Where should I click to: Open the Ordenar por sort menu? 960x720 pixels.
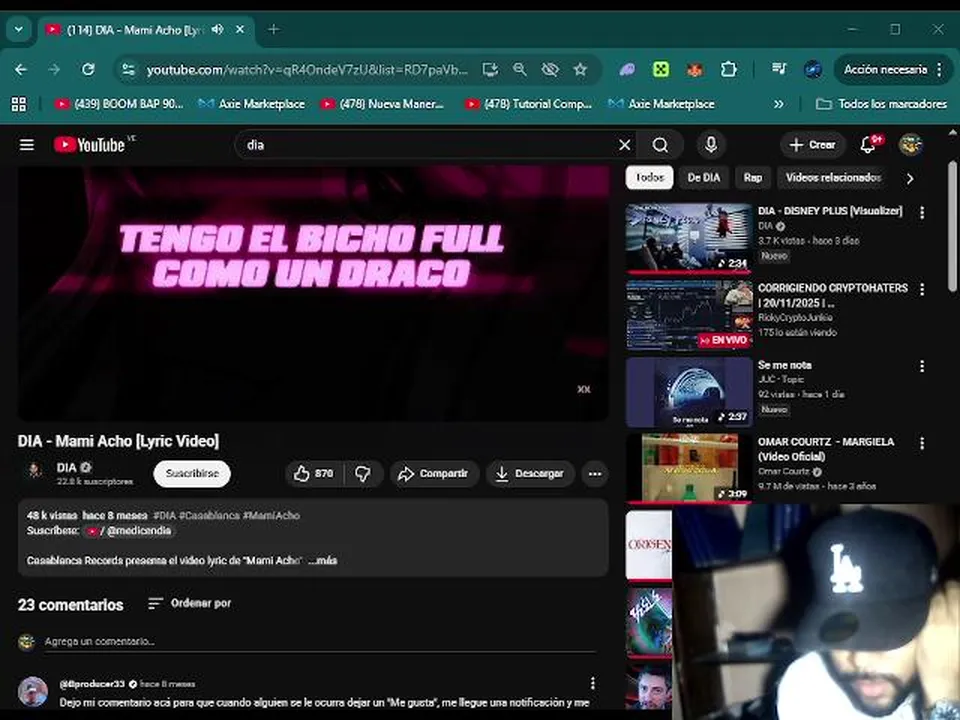(190, 603)
